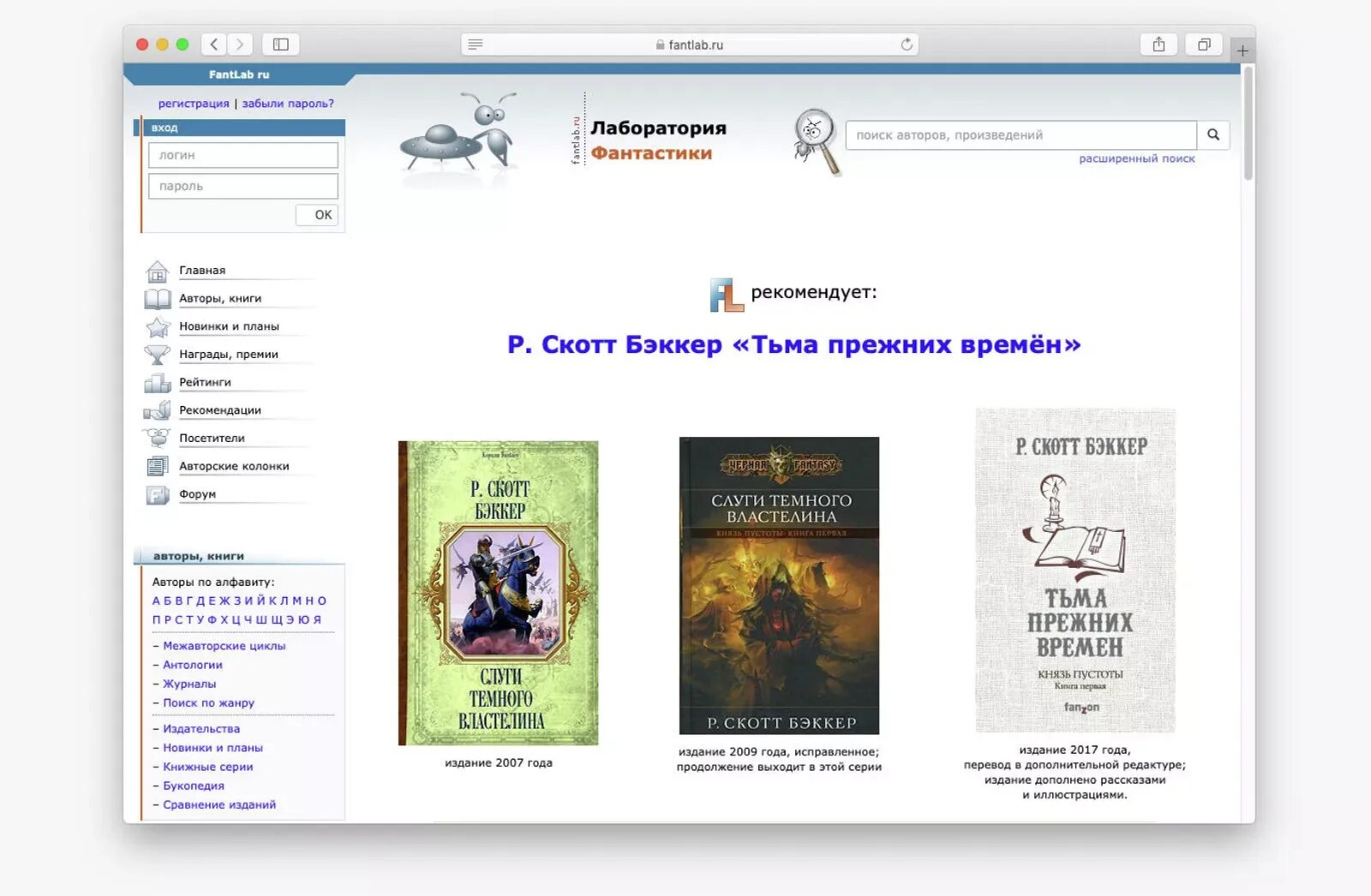Open the green 2007 edition book cover
The width and height of the screenshot is (1371, 896).
tap(499, 593)
